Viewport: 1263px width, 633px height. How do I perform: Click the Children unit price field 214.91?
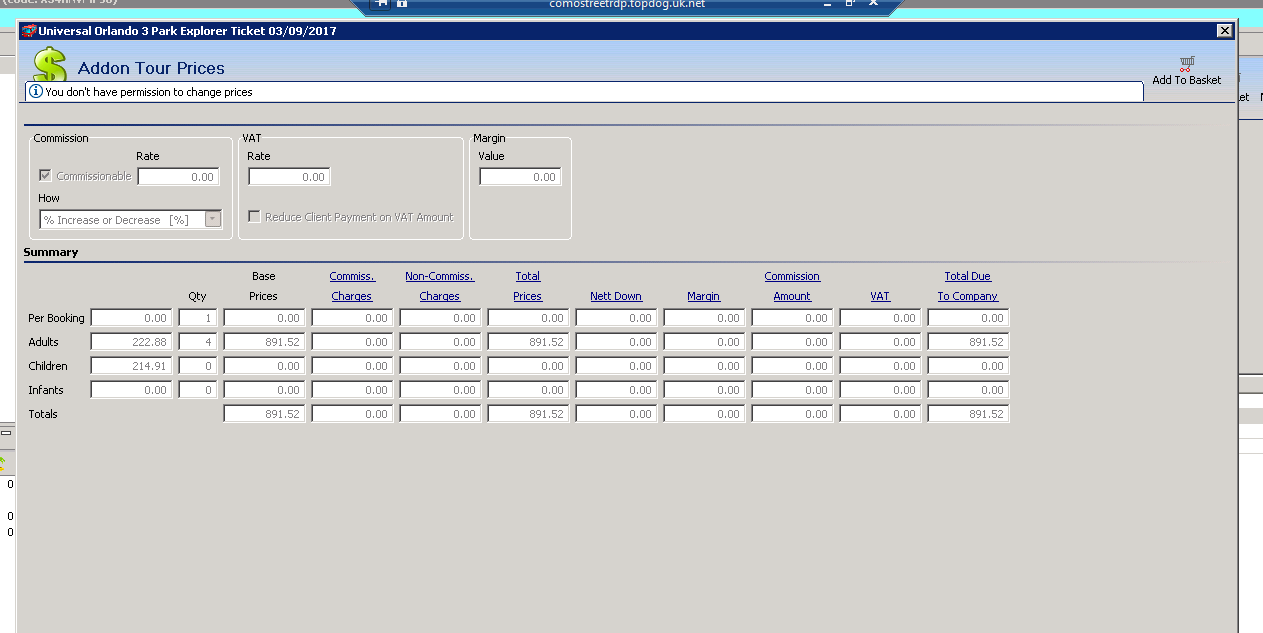pos(131,366)
